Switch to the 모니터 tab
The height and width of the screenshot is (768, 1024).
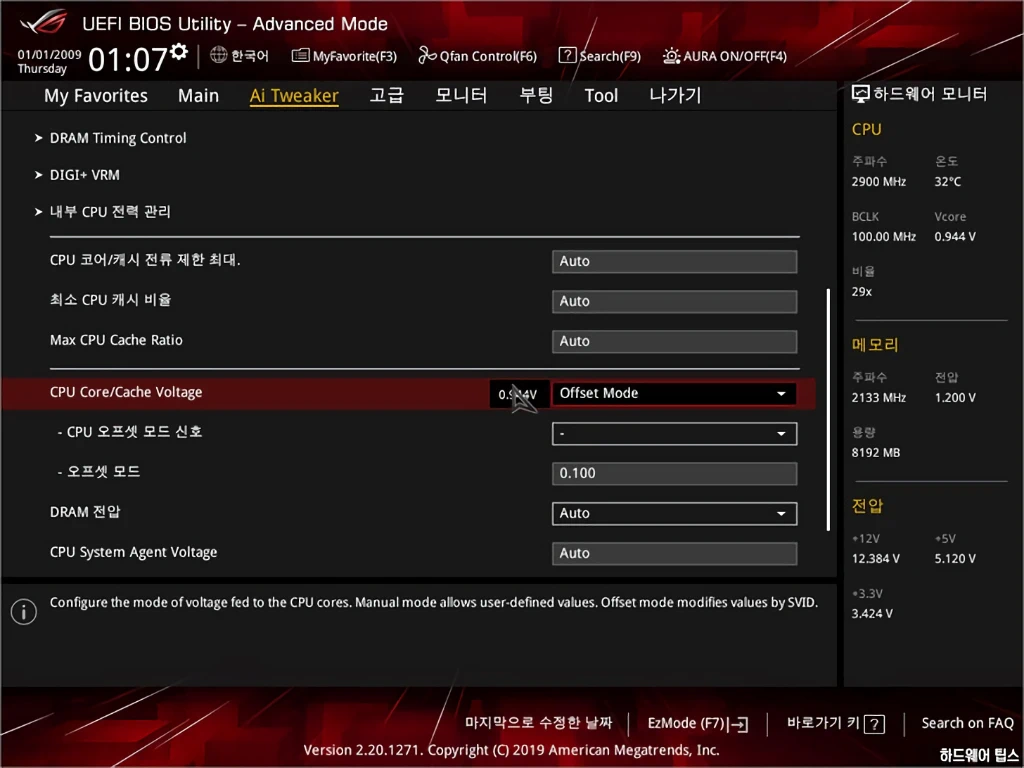(x=461, y=95)
